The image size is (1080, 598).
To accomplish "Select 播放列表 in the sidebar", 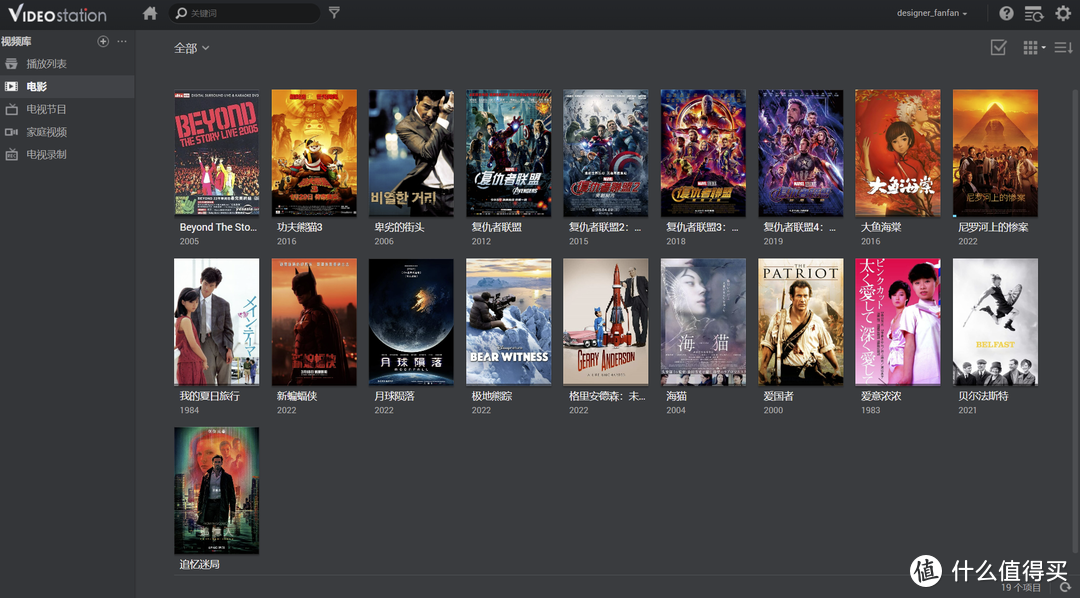I will click(46, 64).
